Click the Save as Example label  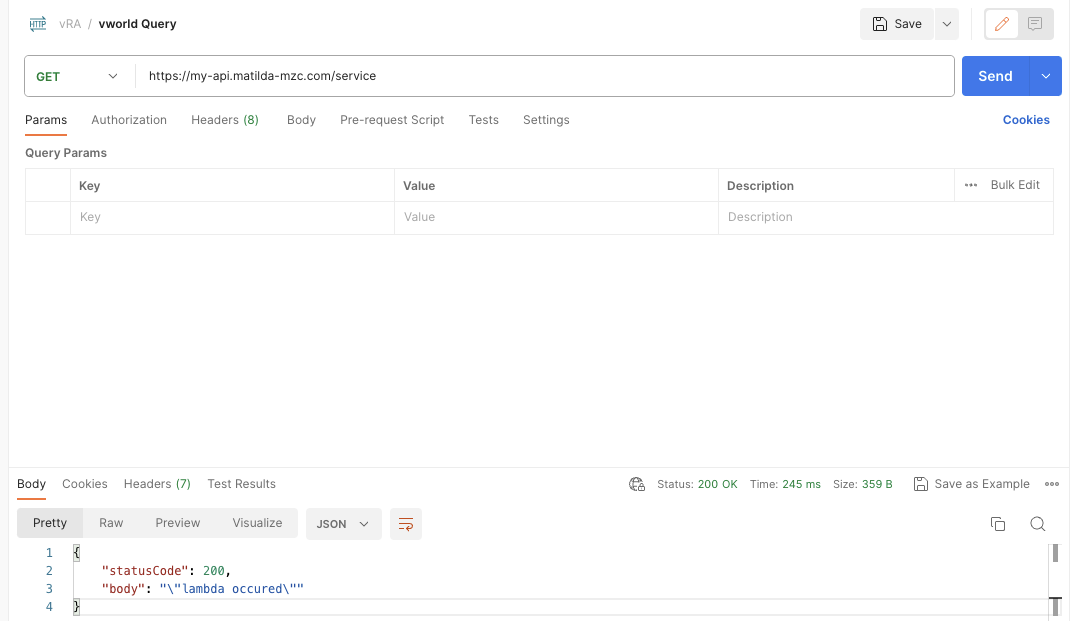[982, 484]
